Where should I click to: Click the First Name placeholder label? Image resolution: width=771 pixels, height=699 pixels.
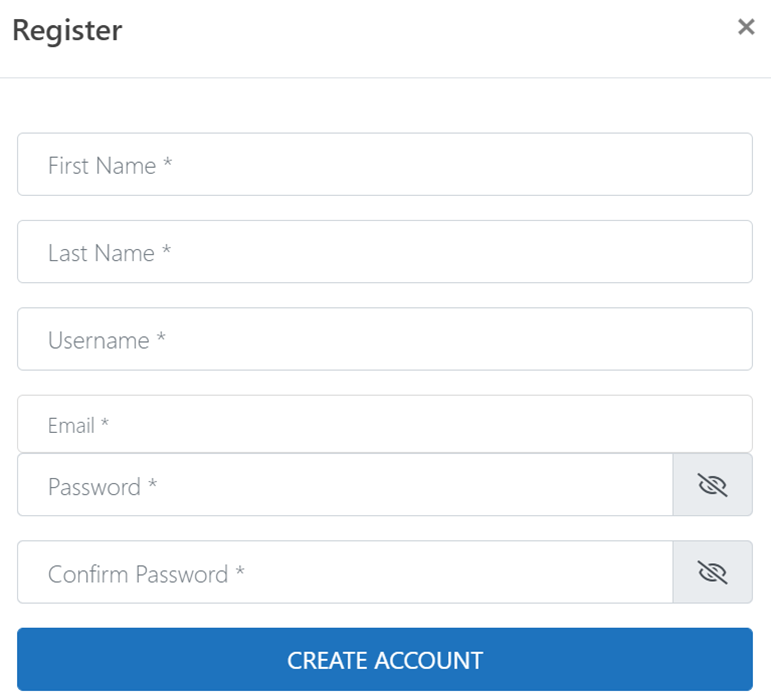(x=110, y=165)
